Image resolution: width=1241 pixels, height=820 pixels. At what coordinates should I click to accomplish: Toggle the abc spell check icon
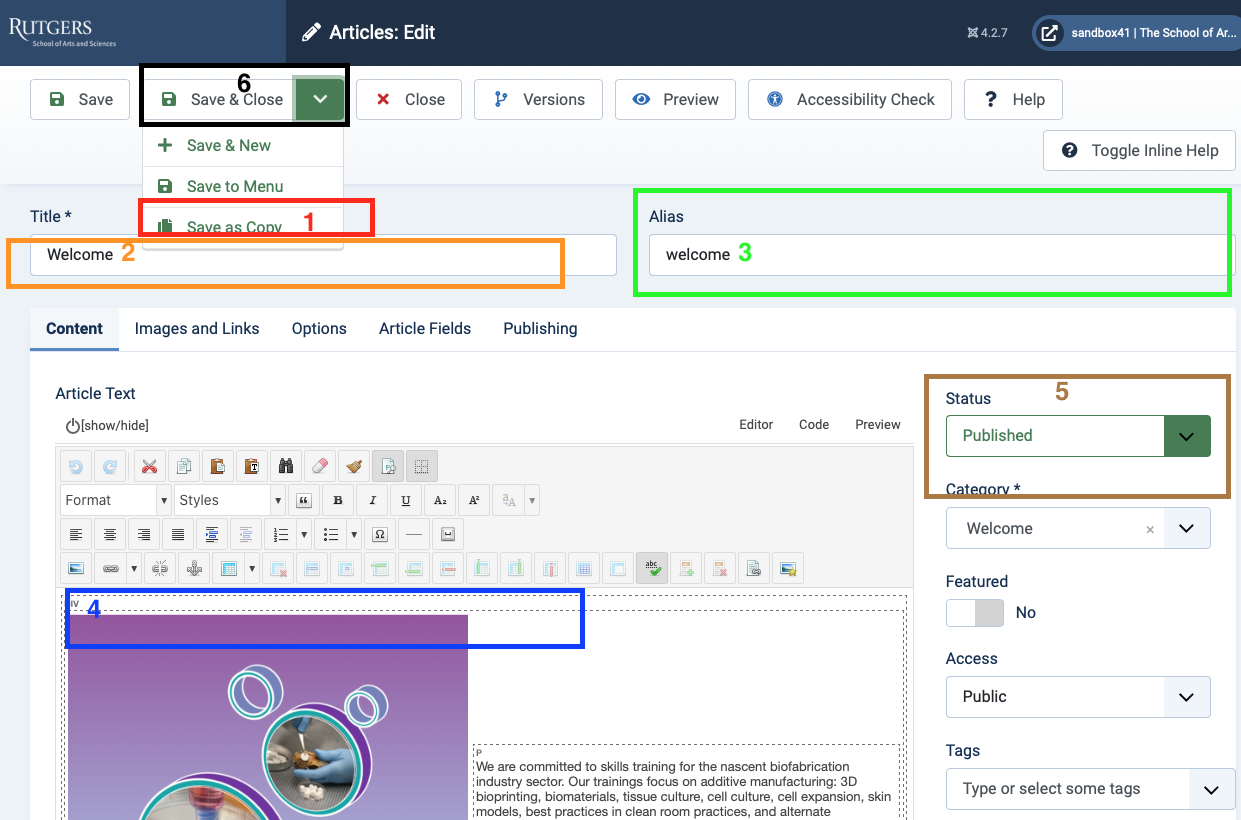(x=652, y=568)
